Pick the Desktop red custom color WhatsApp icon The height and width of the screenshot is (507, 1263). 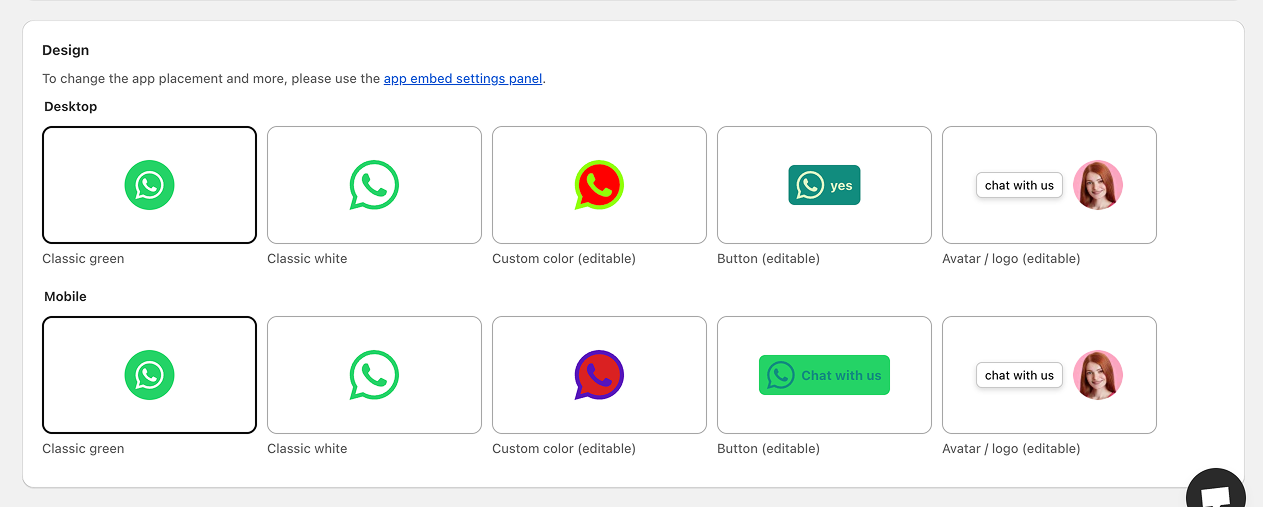point(599,185)
